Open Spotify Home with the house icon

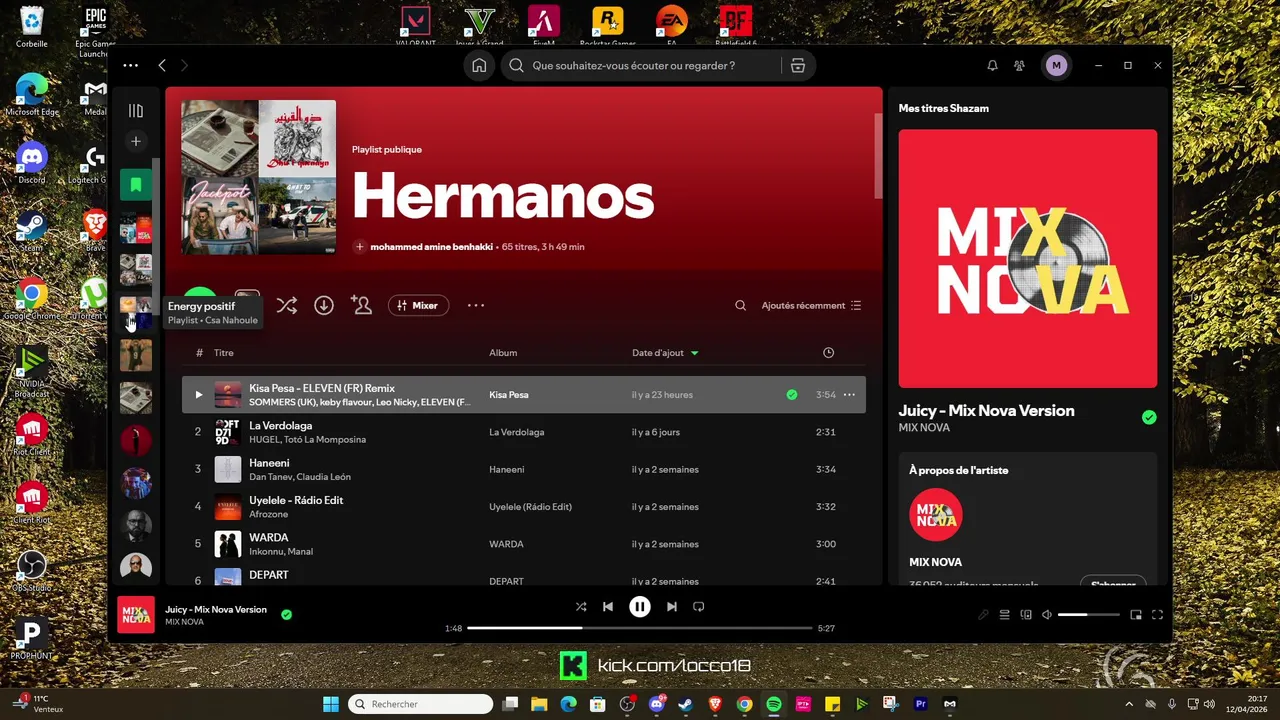click(479, 65)
